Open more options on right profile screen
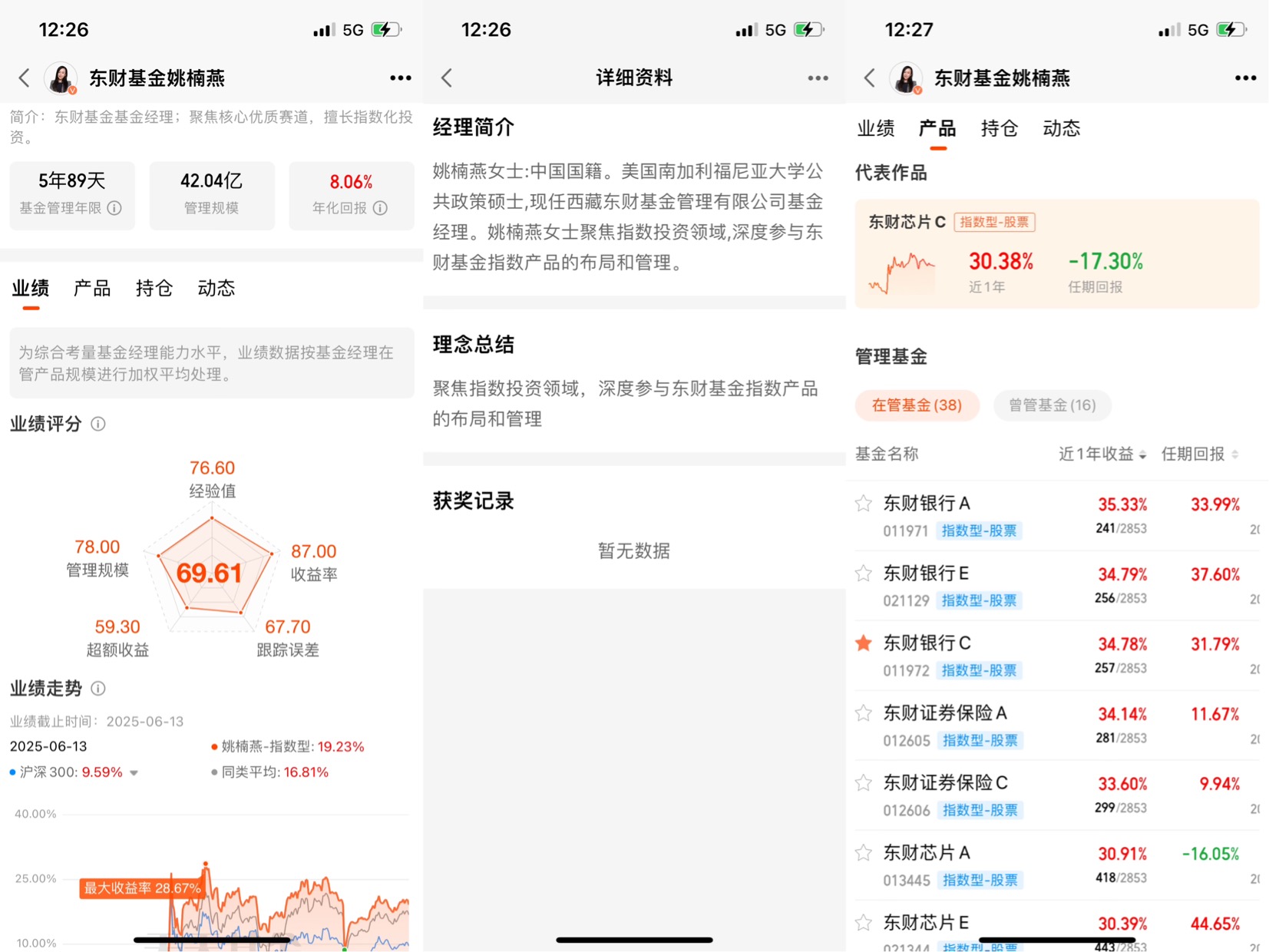Viewport: 1269px width, 952px height. coord(1245,78)
